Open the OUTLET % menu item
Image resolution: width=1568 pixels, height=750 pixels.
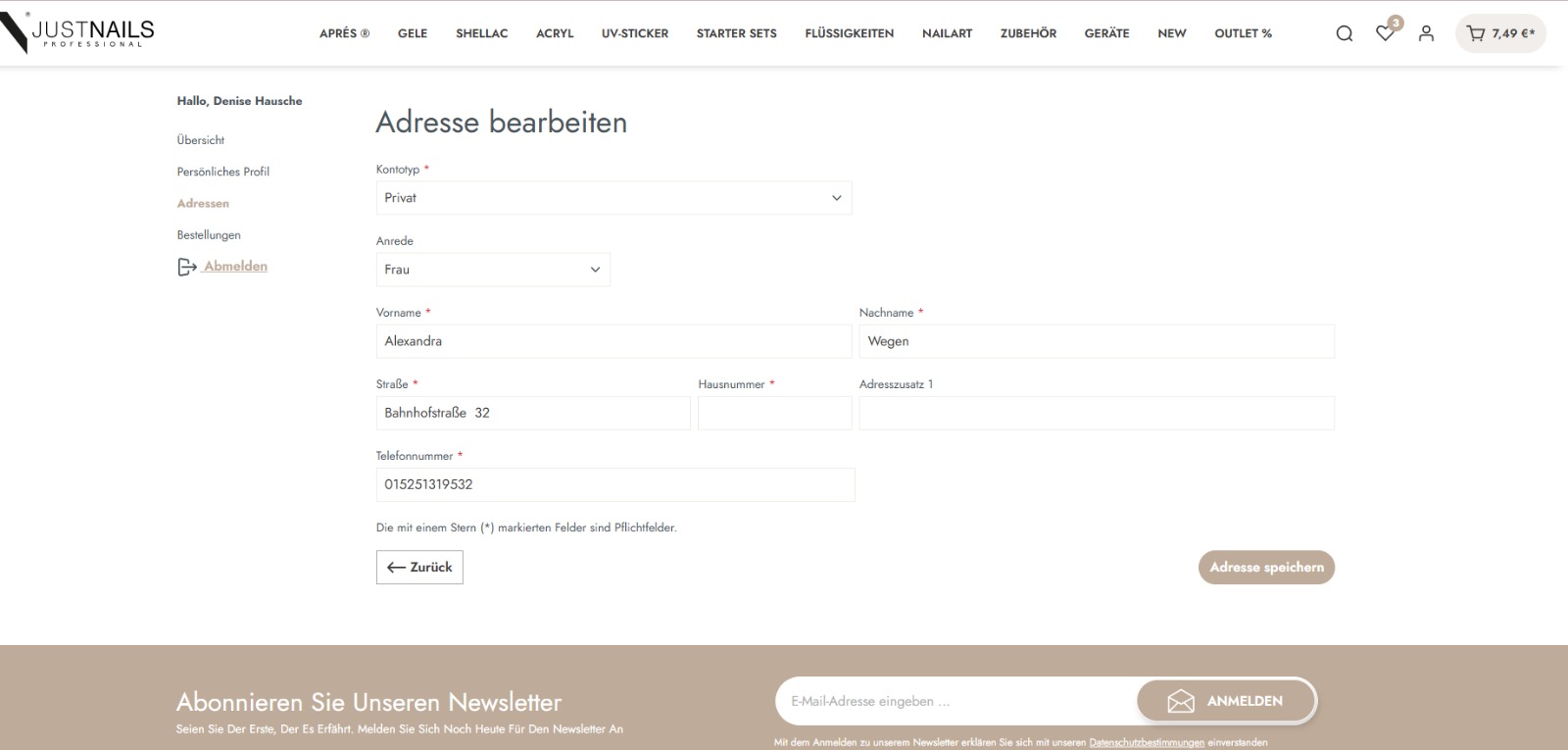click(x=1243, y=33)
